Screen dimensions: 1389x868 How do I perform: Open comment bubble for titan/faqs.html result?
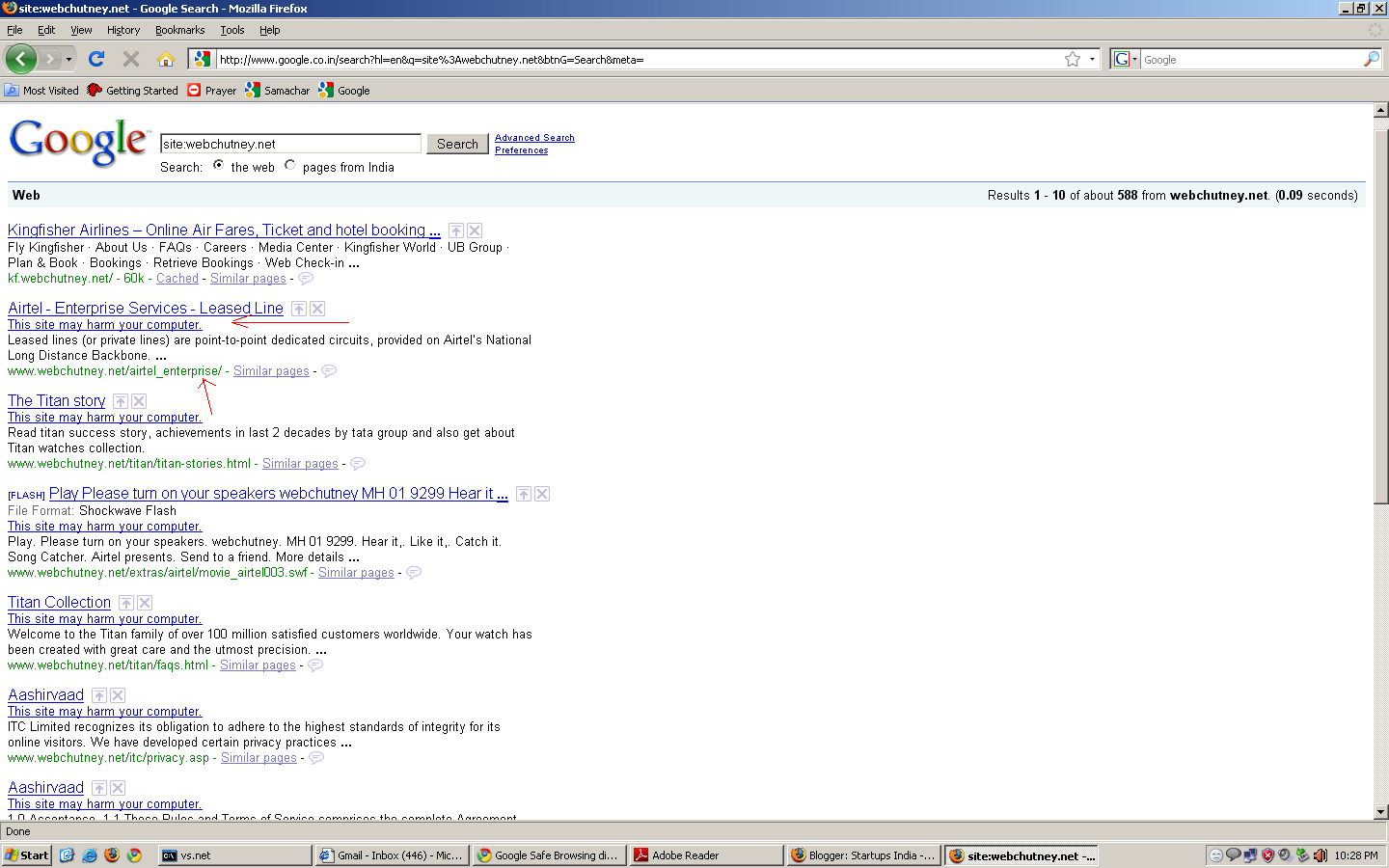click(315, 665)
